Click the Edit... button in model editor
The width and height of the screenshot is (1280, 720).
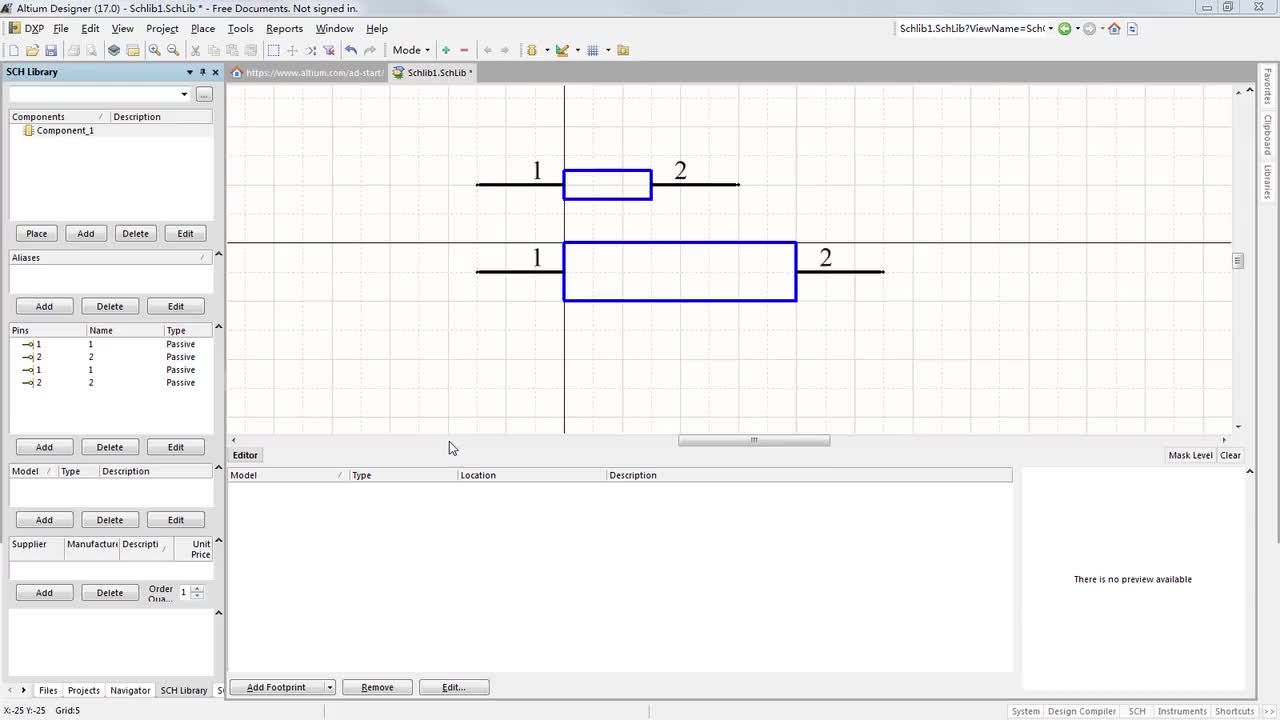(454, 688)
